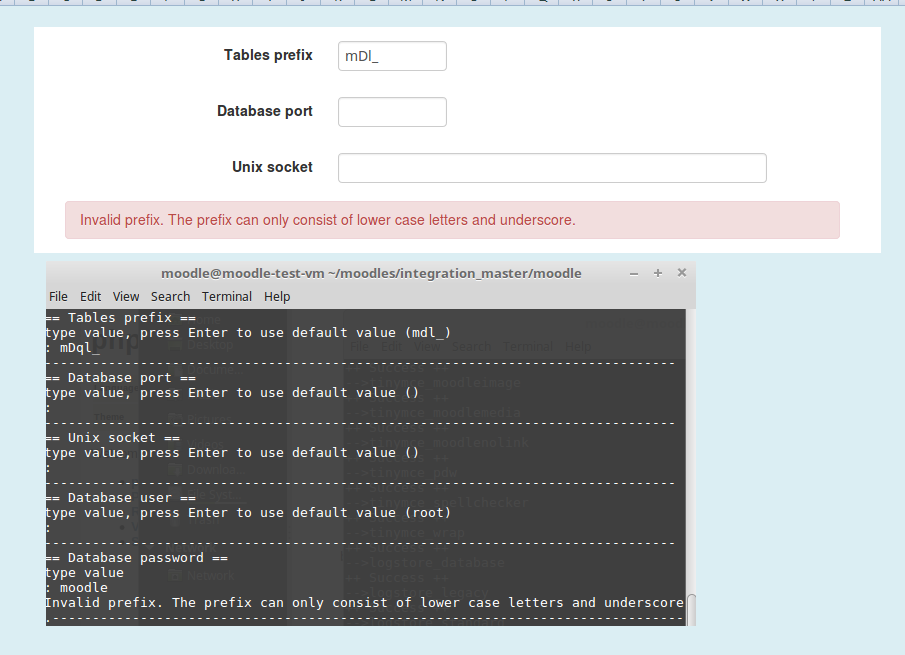This screenshot has width=905, height=655.
Task: Close the moodle terminal window
Action: coord(682,272)
